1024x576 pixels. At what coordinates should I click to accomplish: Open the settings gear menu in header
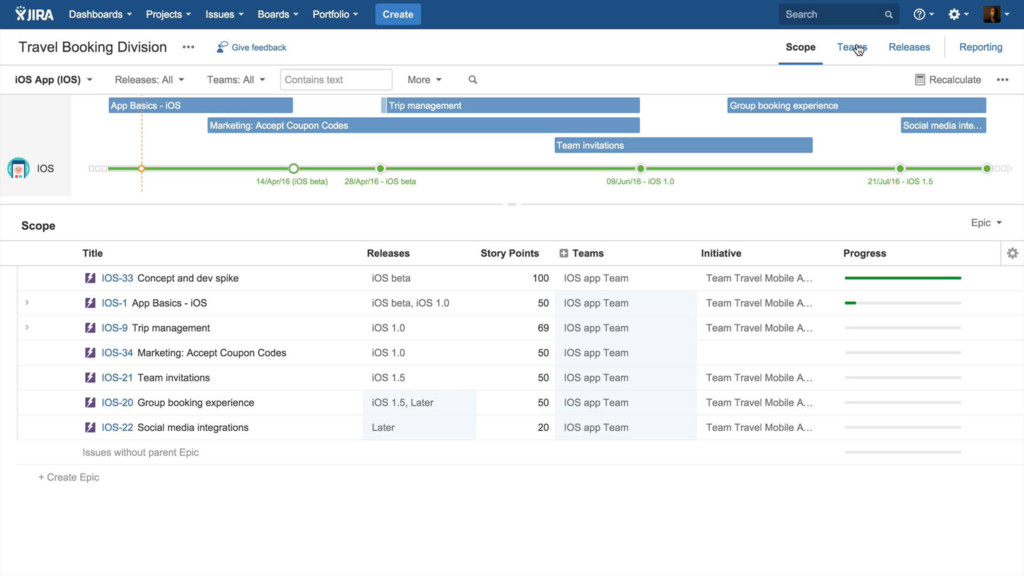(958, 14)
